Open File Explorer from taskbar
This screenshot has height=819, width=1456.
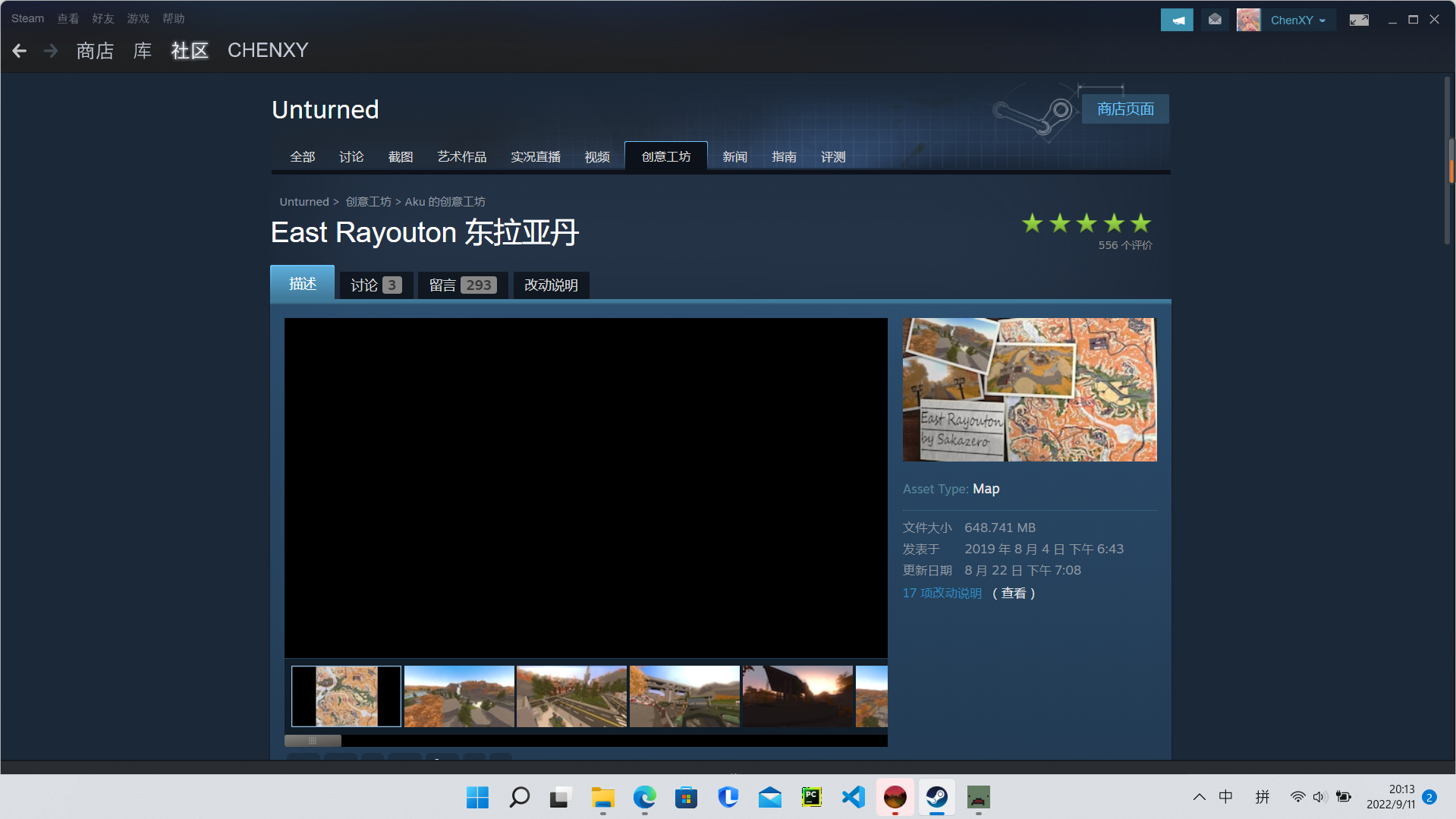click(x=602, y=797)
